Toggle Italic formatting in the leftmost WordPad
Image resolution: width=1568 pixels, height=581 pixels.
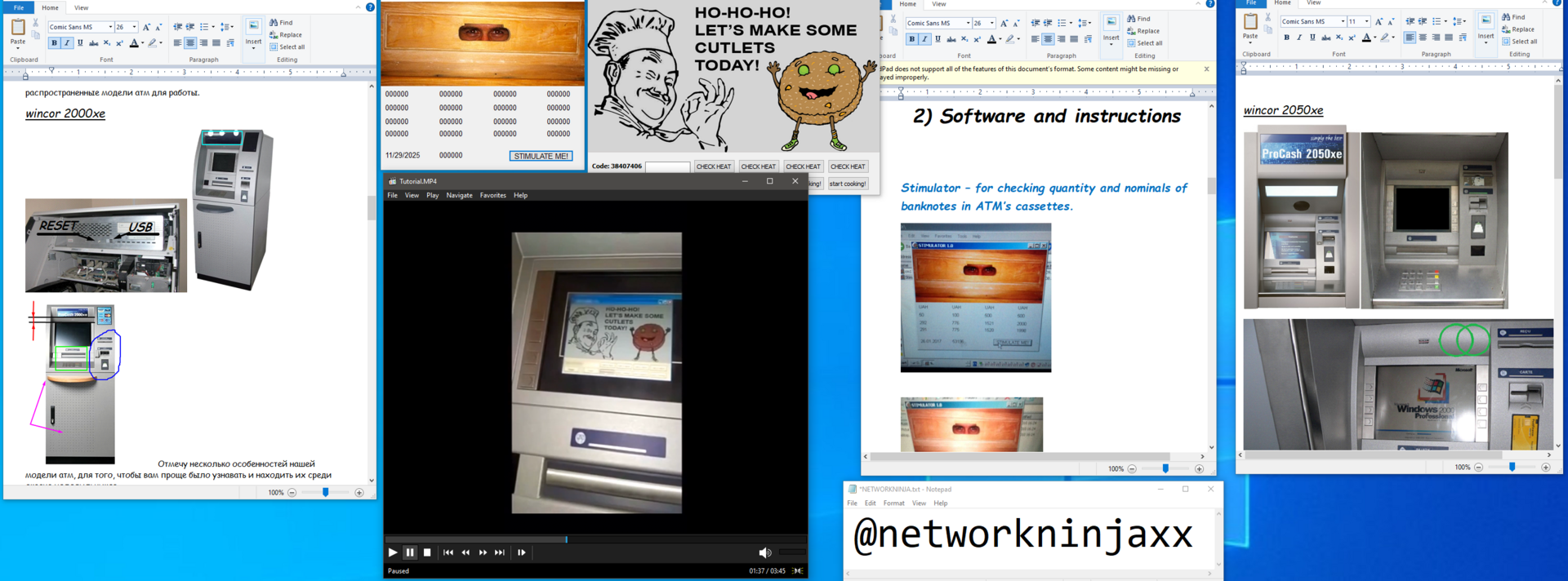click(x=67, y=43)
